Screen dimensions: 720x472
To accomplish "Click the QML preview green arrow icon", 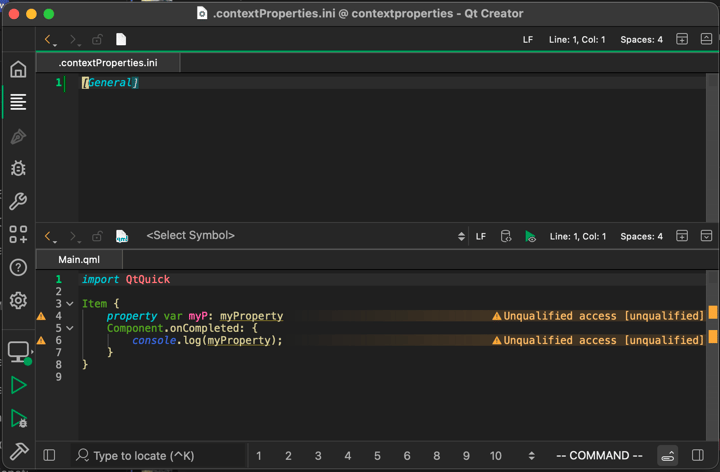I will click(x=530, y=237).
